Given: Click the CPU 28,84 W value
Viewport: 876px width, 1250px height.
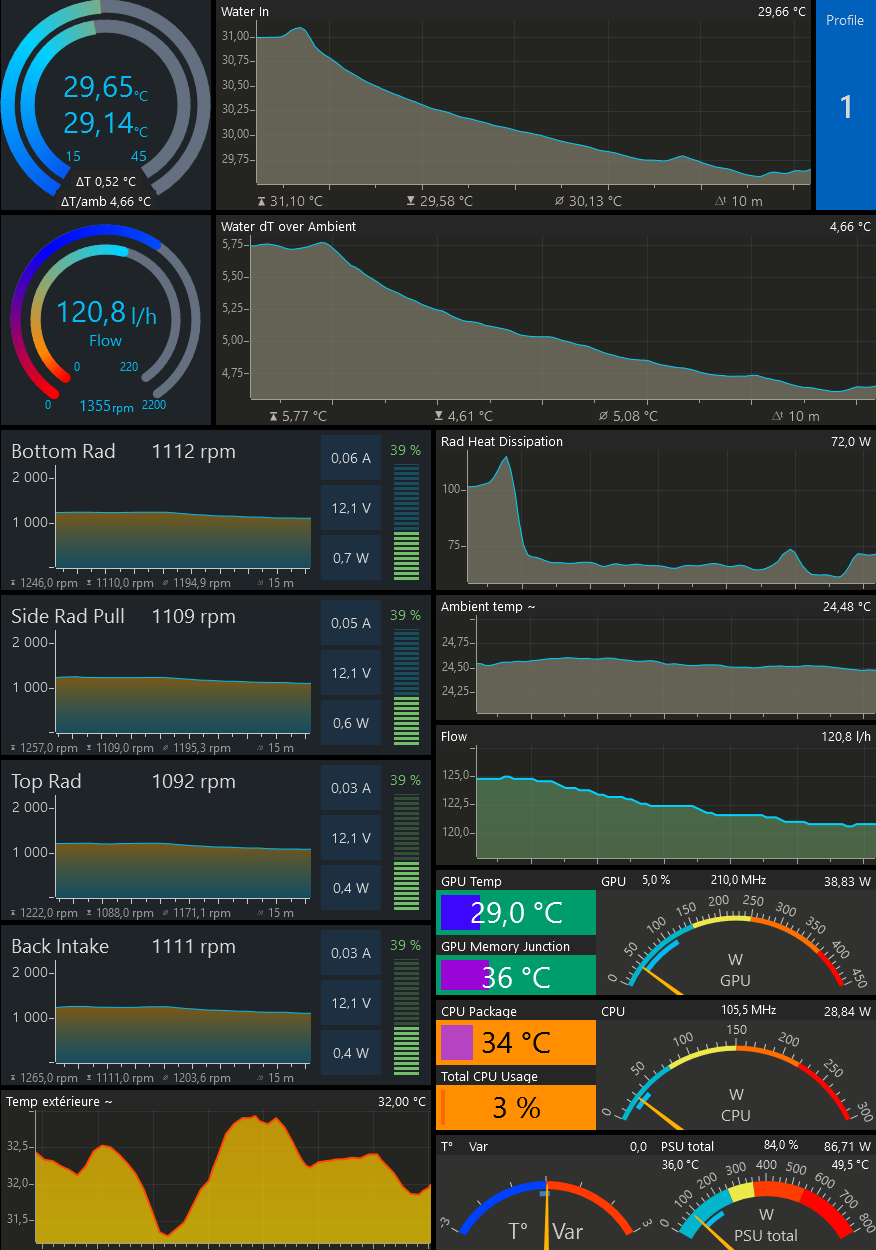Looking at the screenshot, I should click(848, 1011).
